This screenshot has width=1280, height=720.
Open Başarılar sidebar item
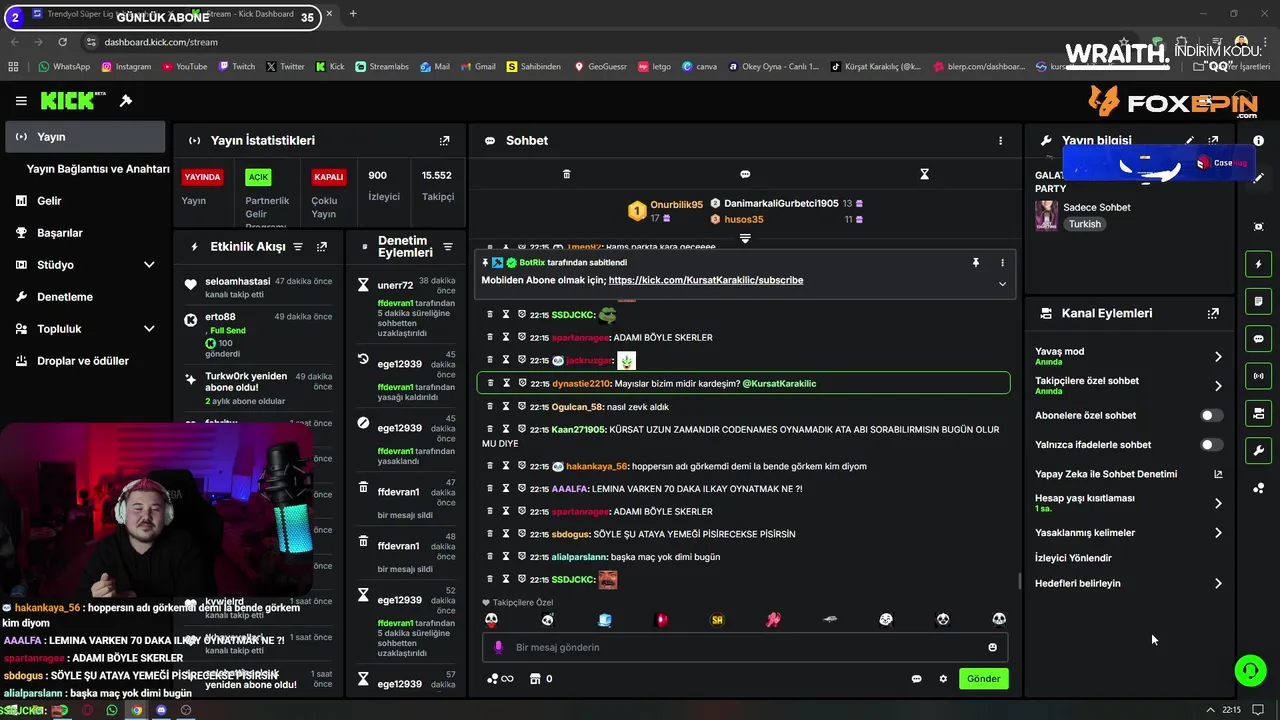point(85,233)
